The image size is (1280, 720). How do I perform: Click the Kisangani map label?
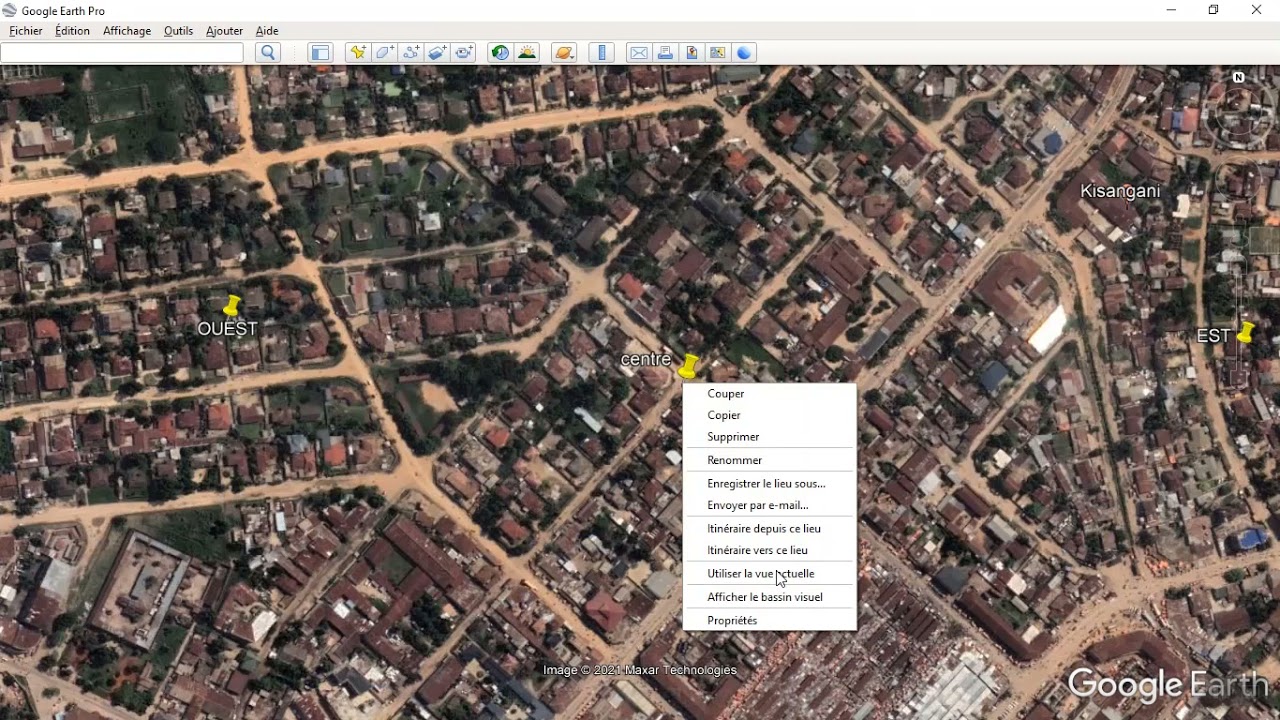click(x=1120, y=191)
